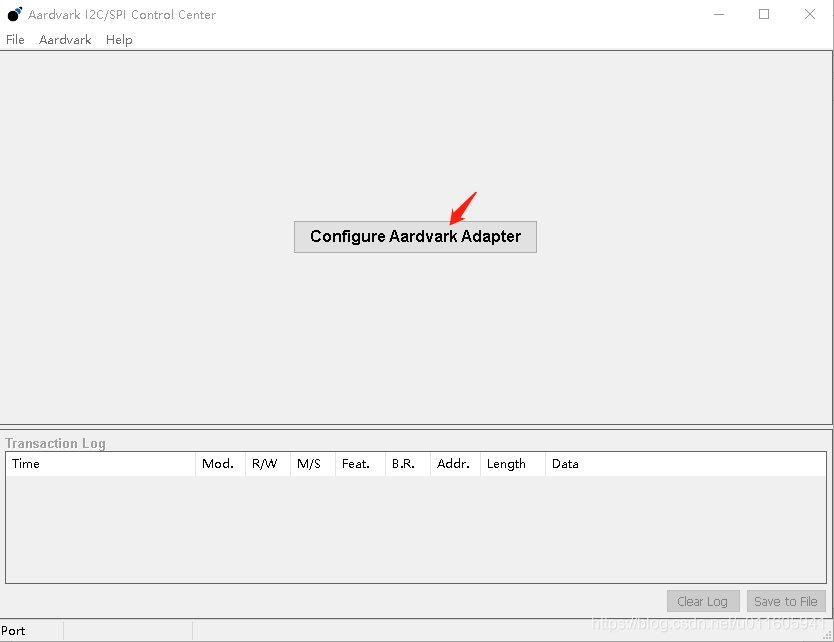Screen dimensions: 834x642
Task: Select the M/S column header
Action: 313,464
